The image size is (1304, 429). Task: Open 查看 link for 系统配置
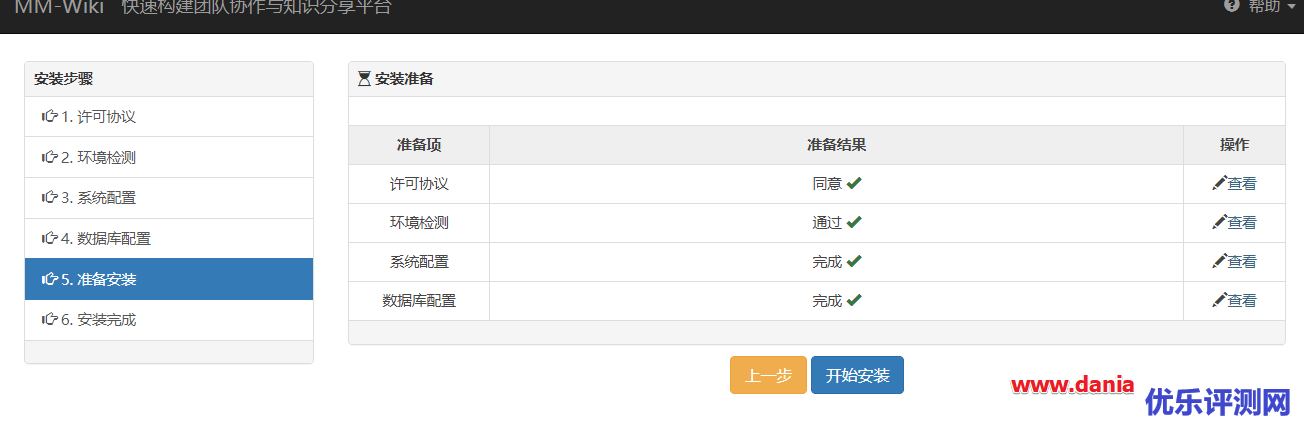click(x=1242, y=262)
